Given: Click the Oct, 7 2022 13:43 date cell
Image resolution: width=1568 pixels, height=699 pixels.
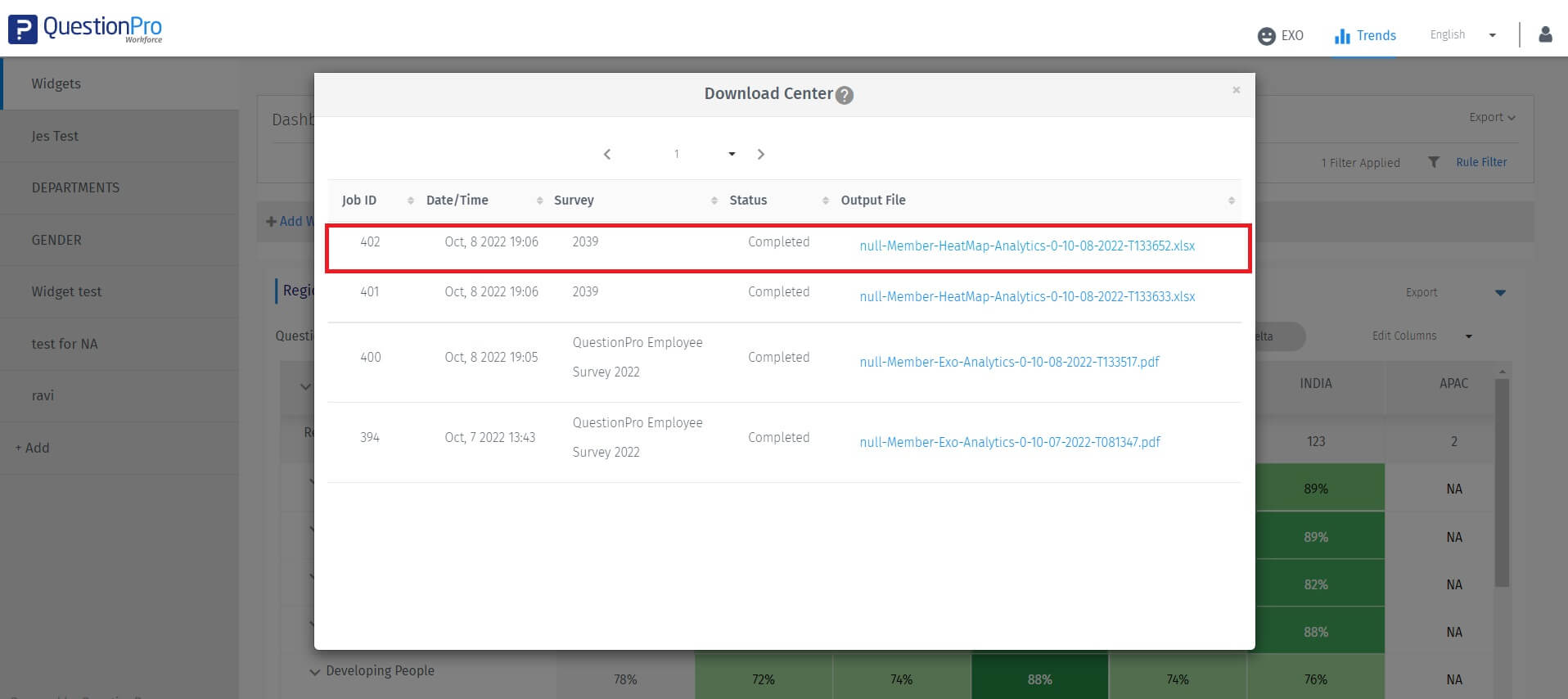Looking at the screenshot, I should pyautogui.click(x=490, y=437).
